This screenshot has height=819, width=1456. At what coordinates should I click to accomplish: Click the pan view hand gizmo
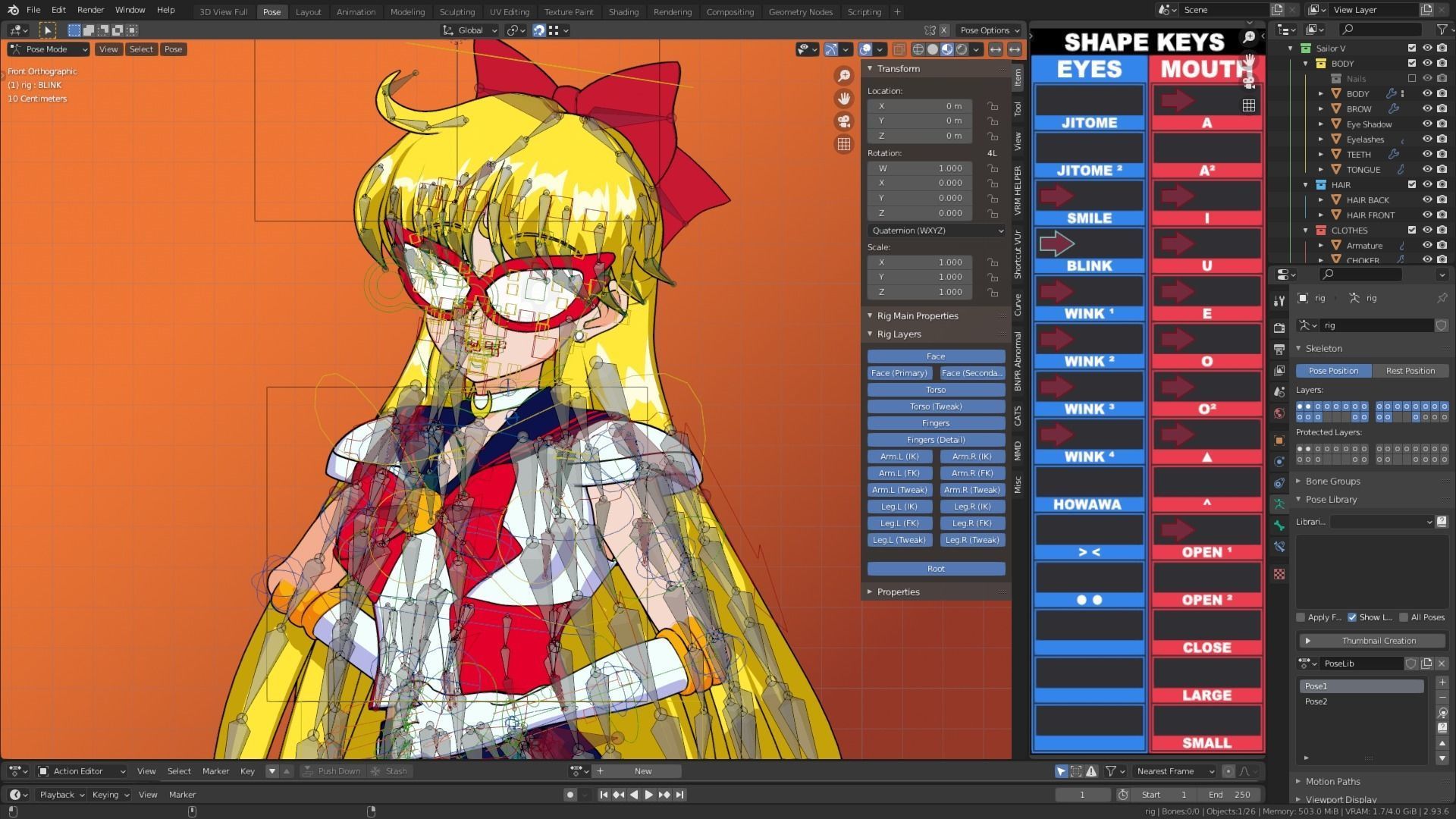pyautogui.click(x=843, y=98)
